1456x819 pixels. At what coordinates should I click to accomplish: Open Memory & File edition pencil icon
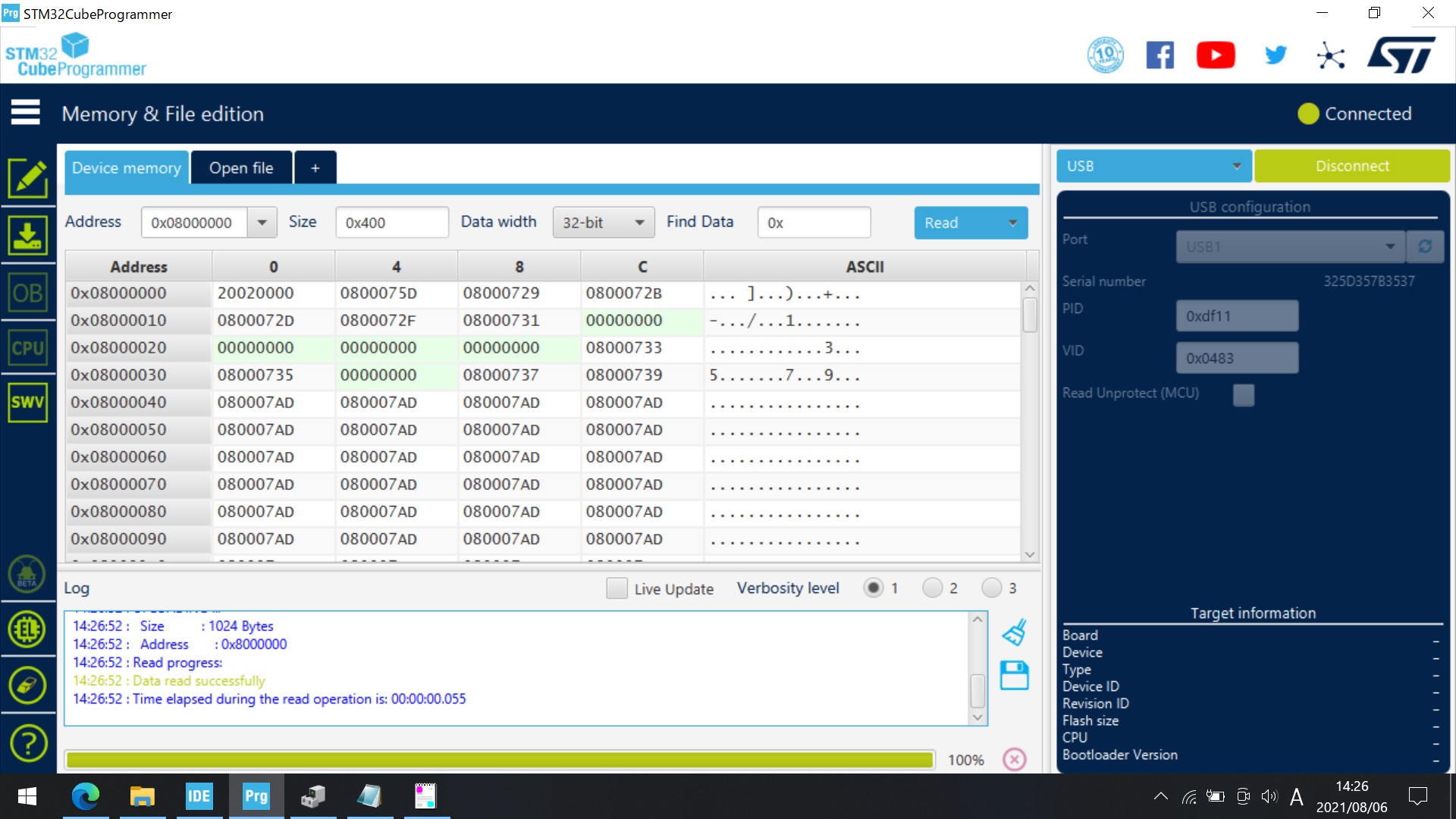click(x=28, y=178)
